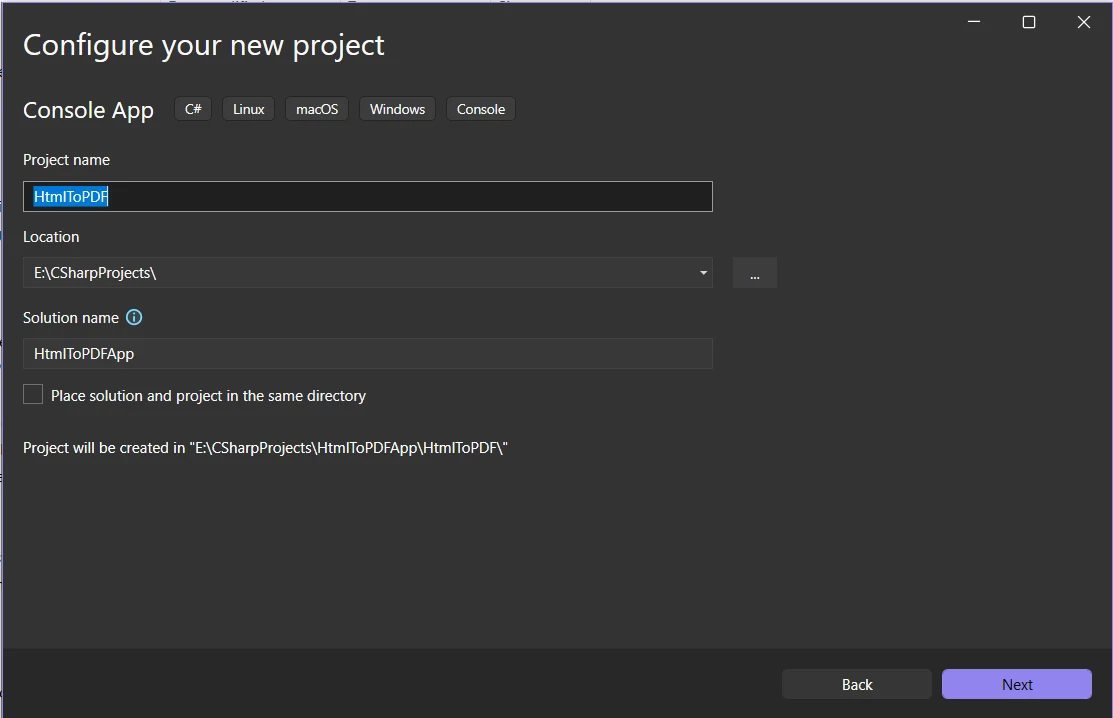Screen dimensions: 1113x718
Task: Go Back to the previous step
Action: (x=856, y=684)
